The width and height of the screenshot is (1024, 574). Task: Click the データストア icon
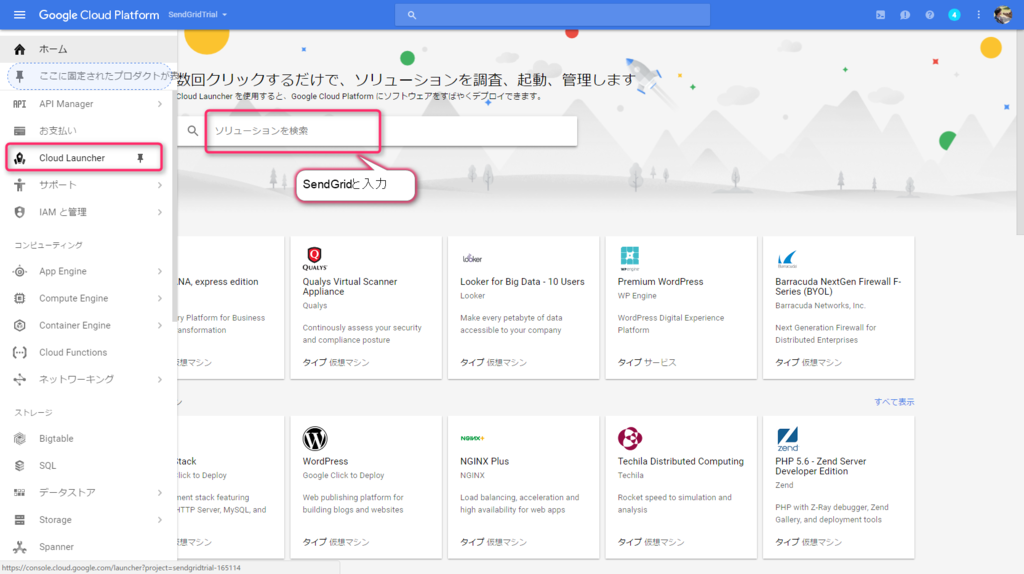[x=20, y=492]
